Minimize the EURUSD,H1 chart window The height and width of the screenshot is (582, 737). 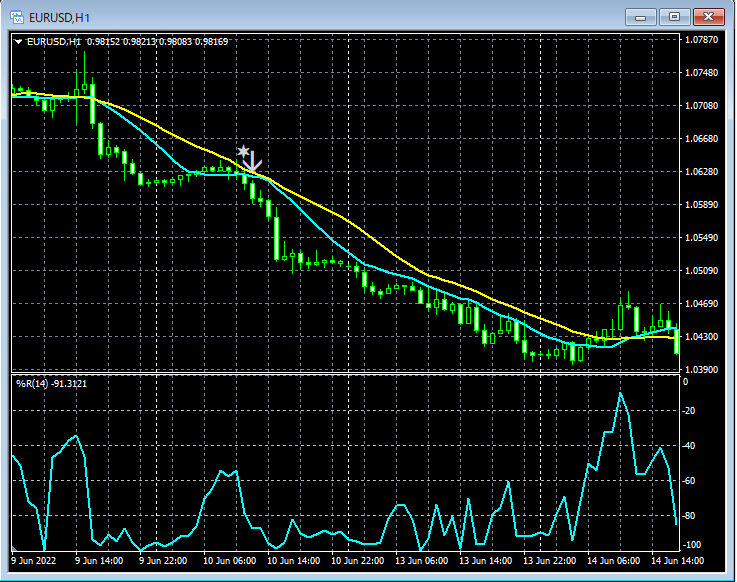(640, 17)
